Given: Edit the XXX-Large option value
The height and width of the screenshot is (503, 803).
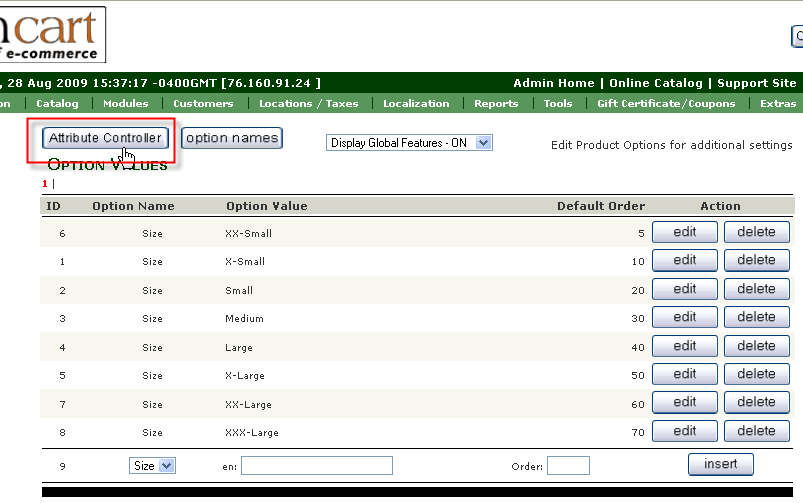Looking at the screenshot, I should [684, 431].
